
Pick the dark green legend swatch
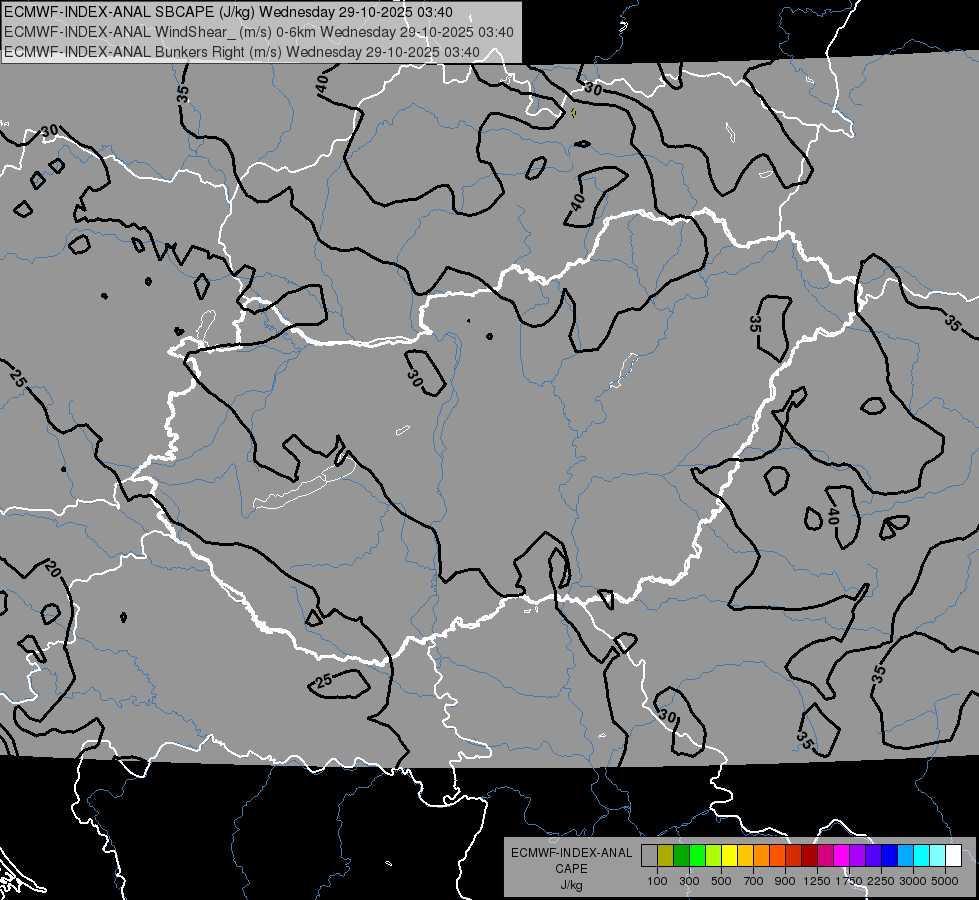pyautogui.click(x=681, y=855)
